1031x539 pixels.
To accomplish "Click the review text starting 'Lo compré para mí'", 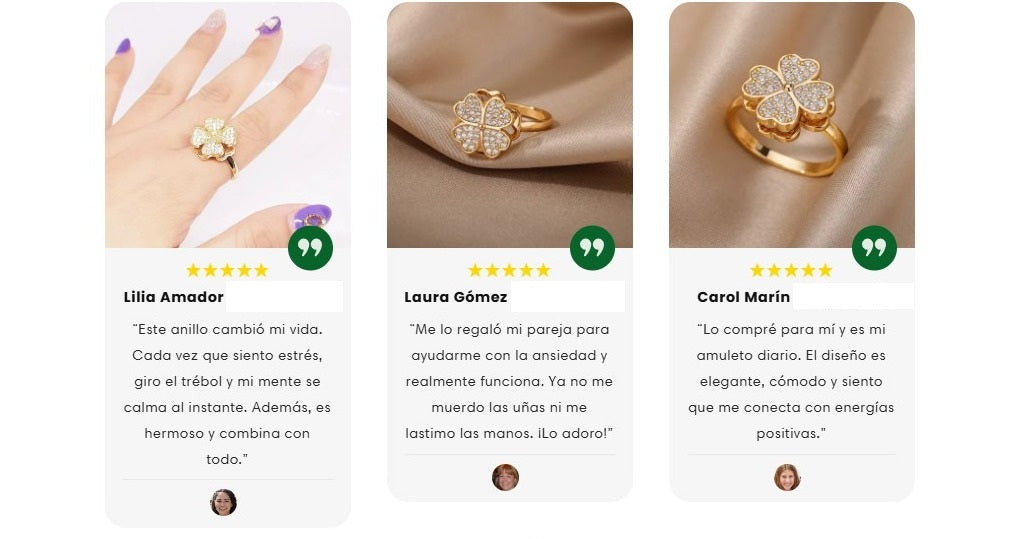I will tap(791, 381).
